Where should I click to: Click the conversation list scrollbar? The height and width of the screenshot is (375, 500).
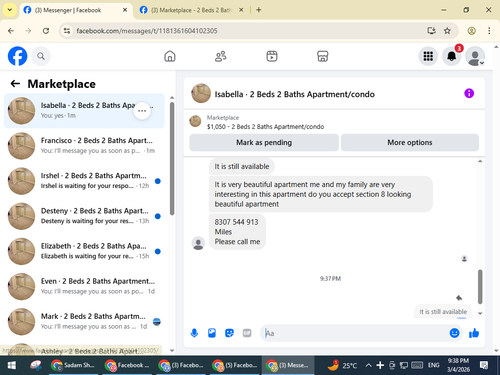[172, 158]
